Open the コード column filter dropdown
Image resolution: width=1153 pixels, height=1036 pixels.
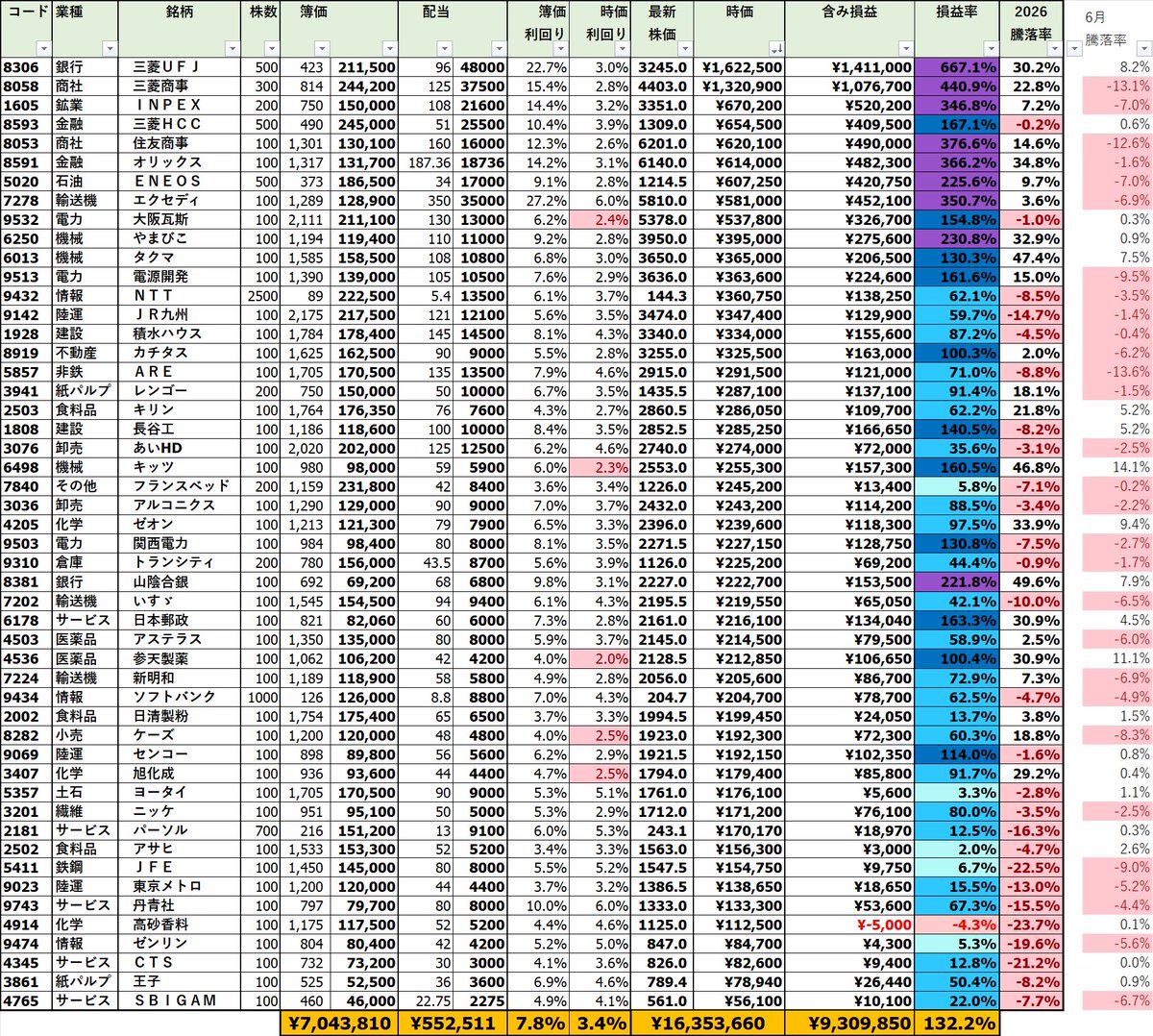(43, 48)
